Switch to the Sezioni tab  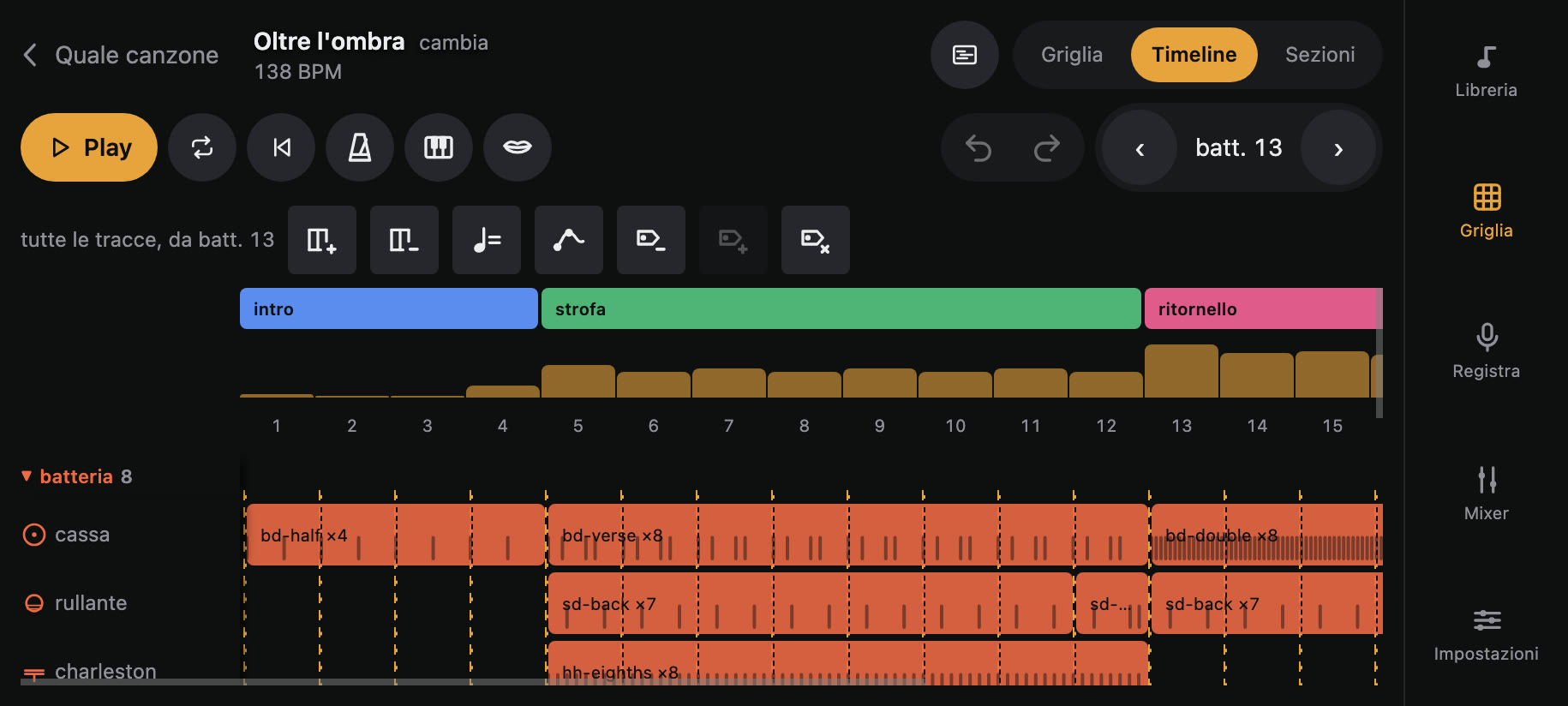(1320, 55)
